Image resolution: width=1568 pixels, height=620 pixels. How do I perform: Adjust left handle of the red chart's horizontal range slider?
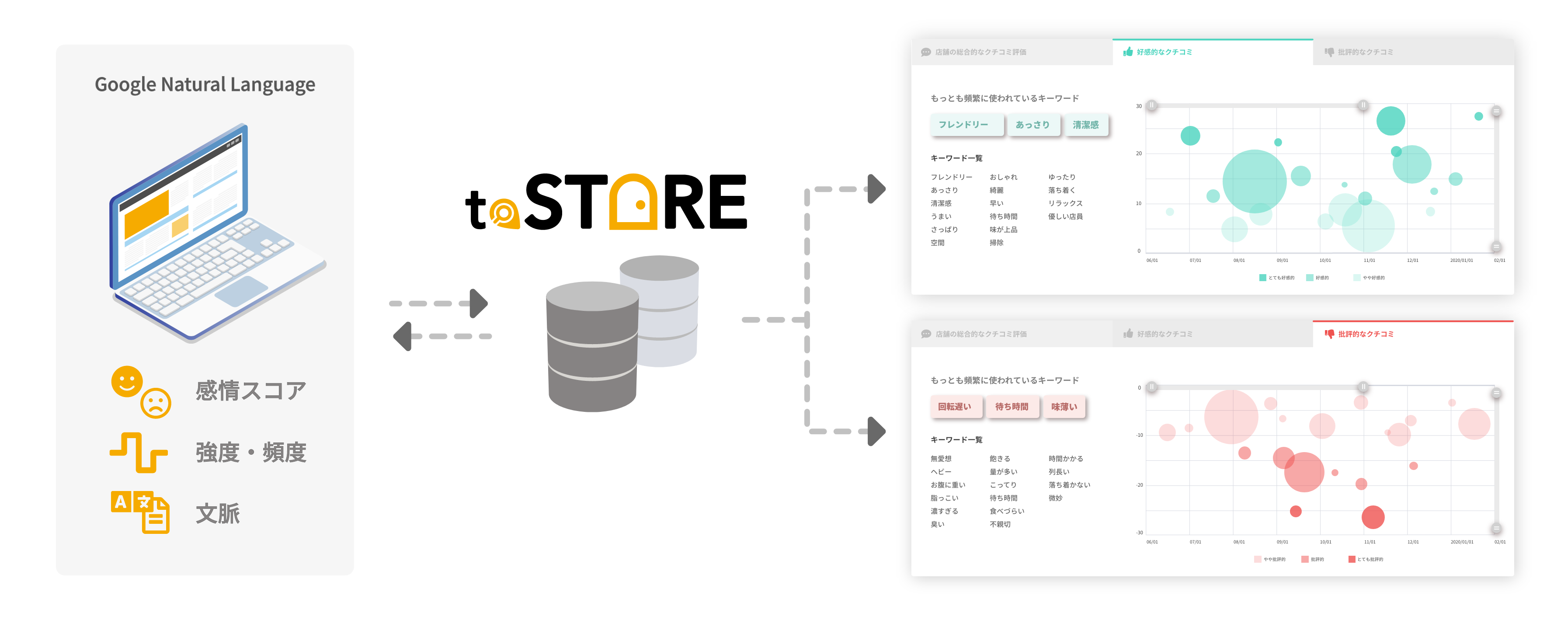coord(1152,387)
